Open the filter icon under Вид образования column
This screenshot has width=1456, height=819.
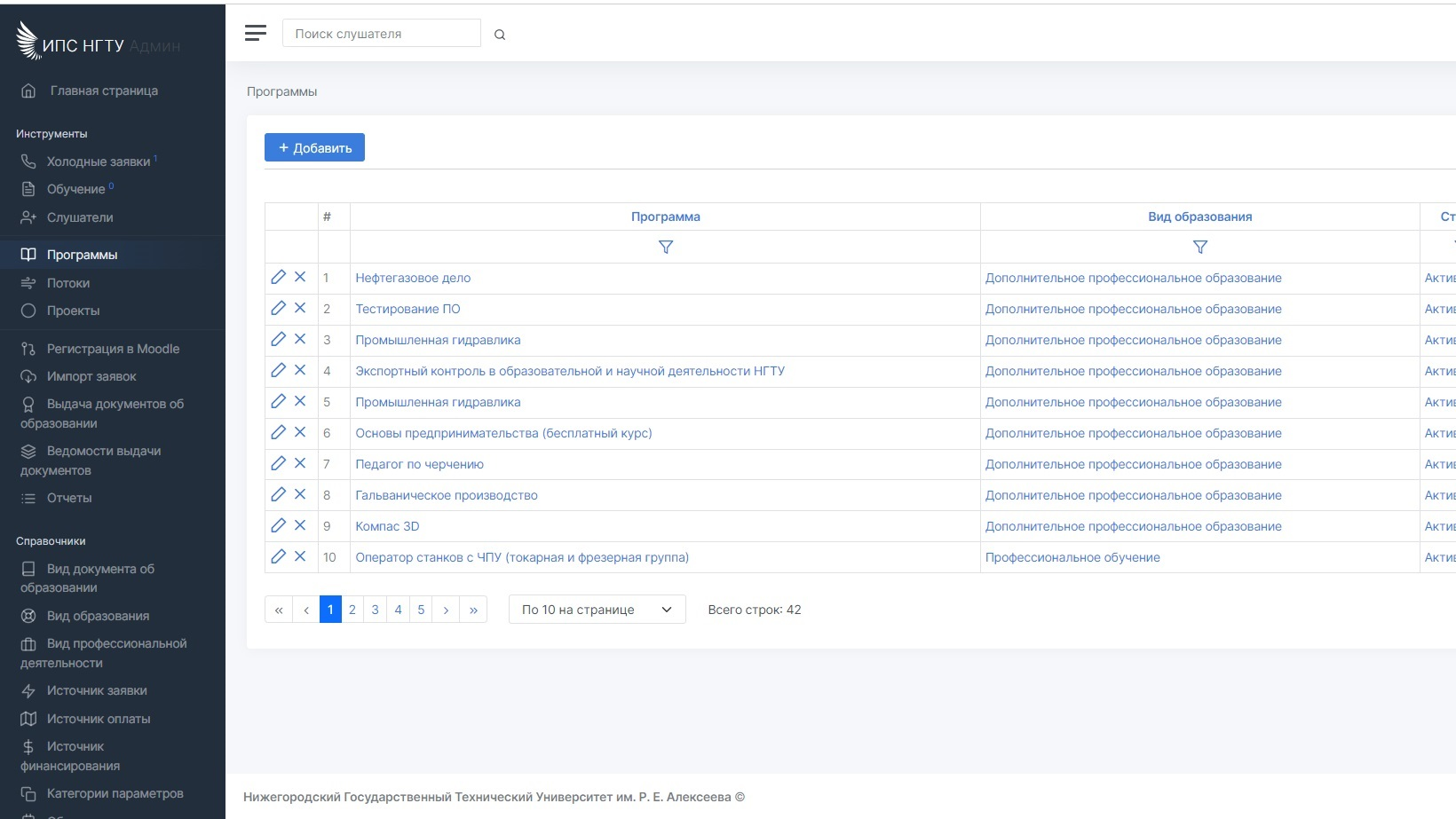tap(1200, 247)
